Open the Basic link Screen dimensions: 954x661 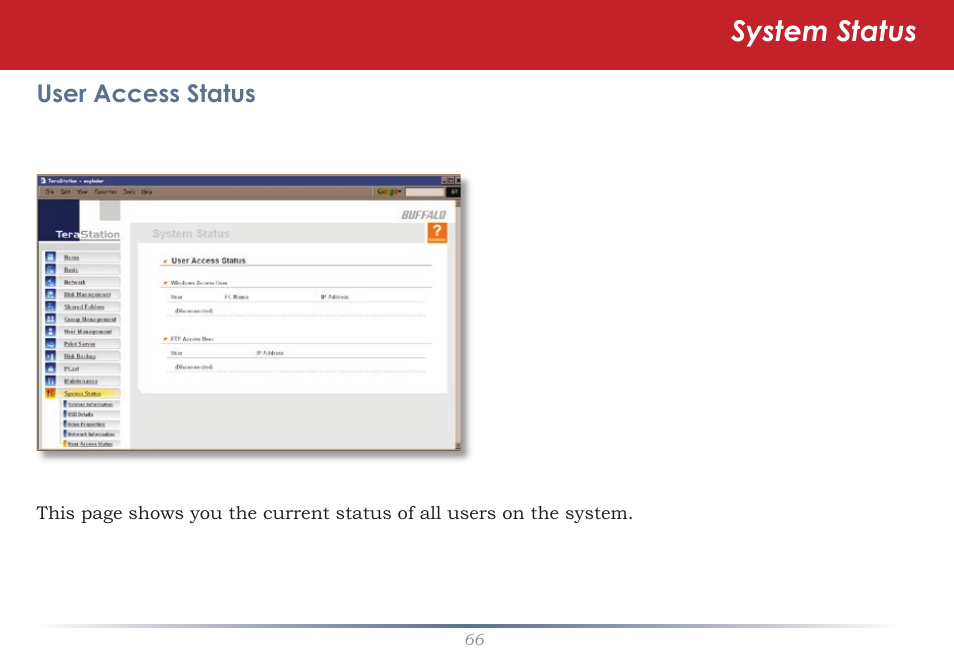(x=71, y=270)
